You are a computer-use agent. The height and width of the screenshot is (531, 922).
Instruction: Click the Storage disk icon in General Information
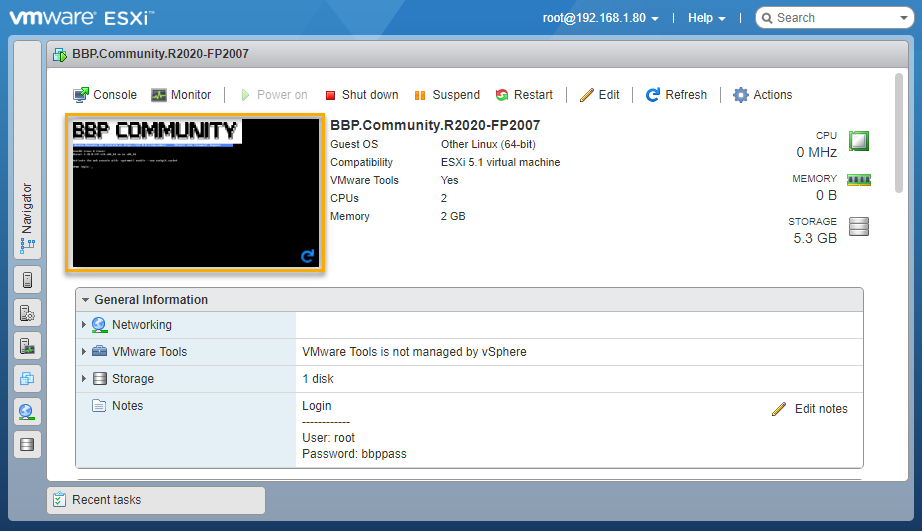100,379
